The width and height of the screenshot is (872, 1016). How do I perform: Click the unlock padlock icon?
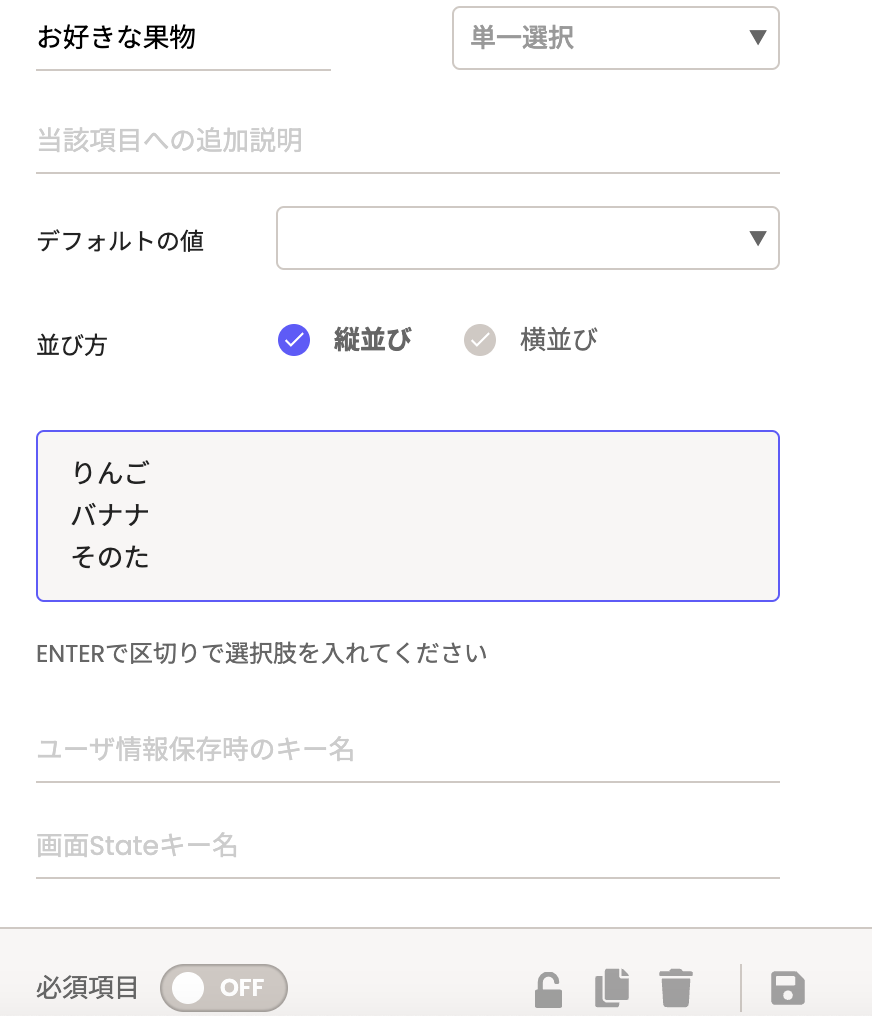[x=548, y=989]
